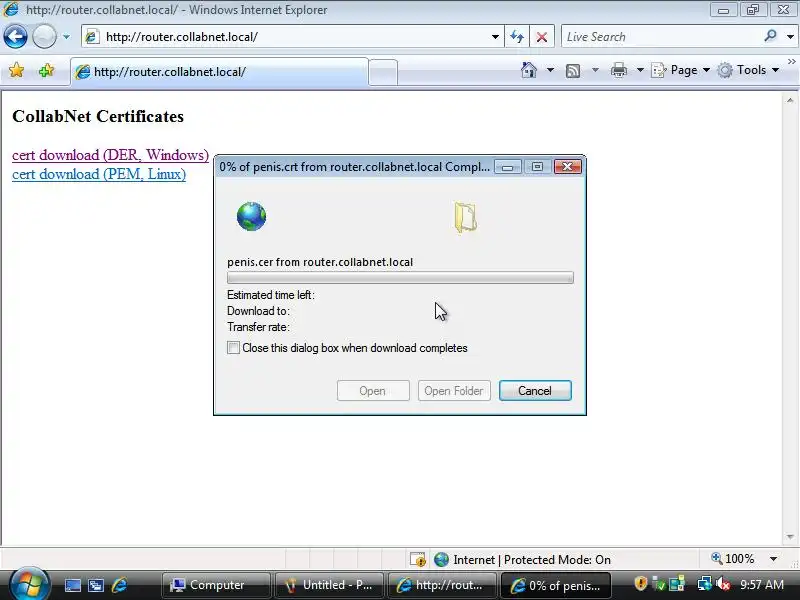
Task: Open the Tools menu
Action: click(748, 70)
